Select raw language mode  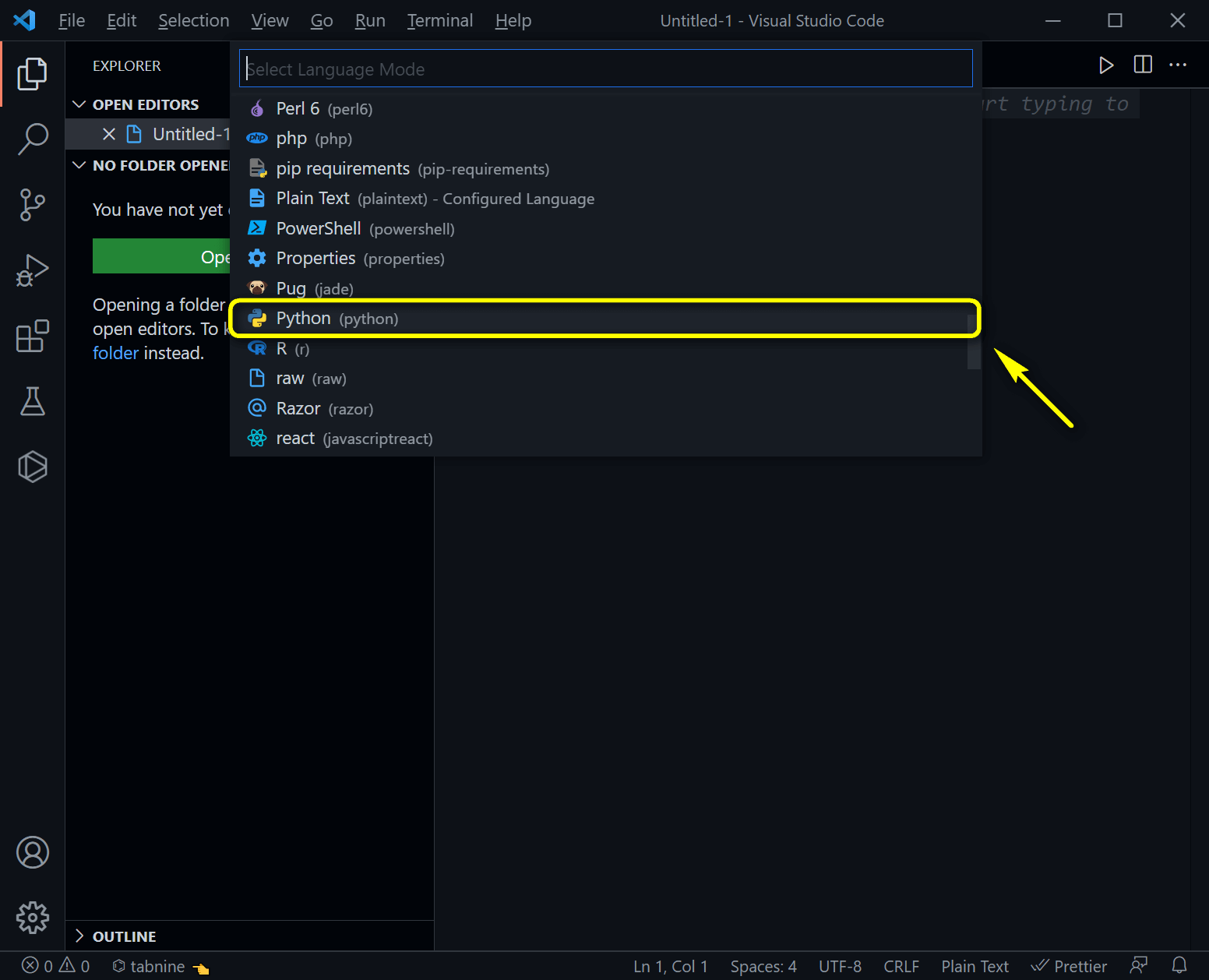605,379
